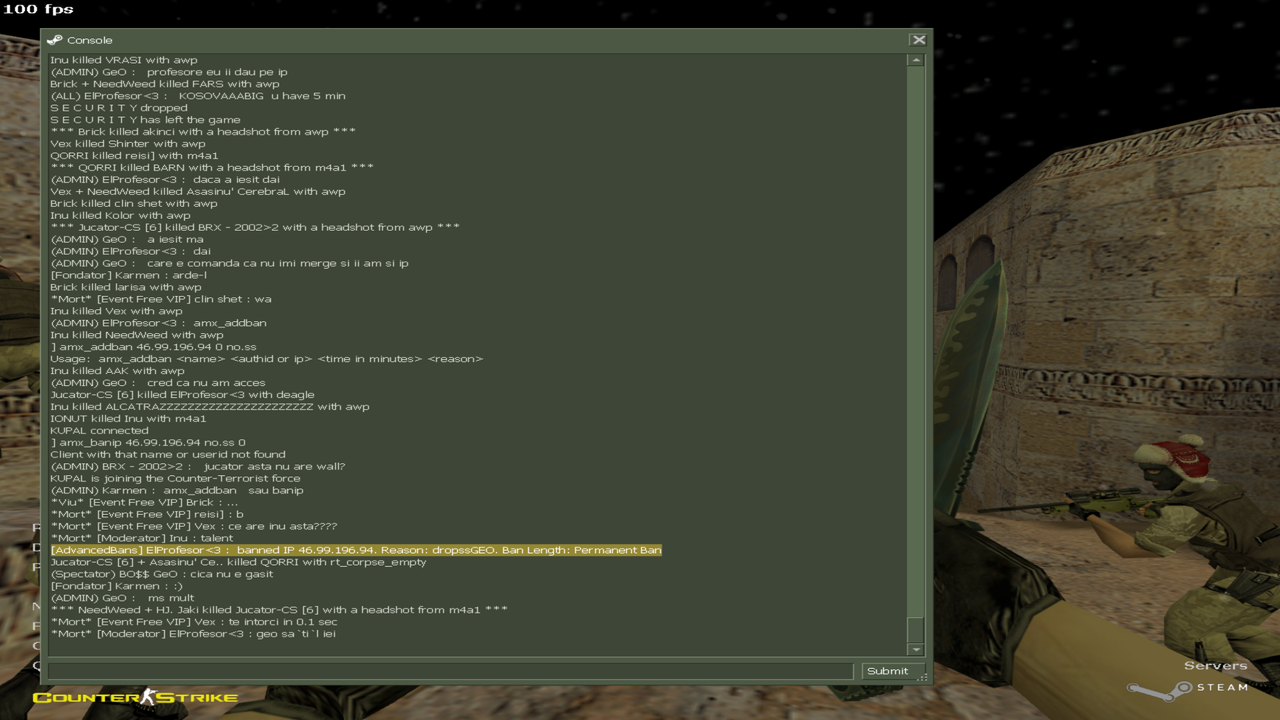
Task: Click the Steam icon on the Console title bar
Action: pyautogui.click(x=57, y=40)
